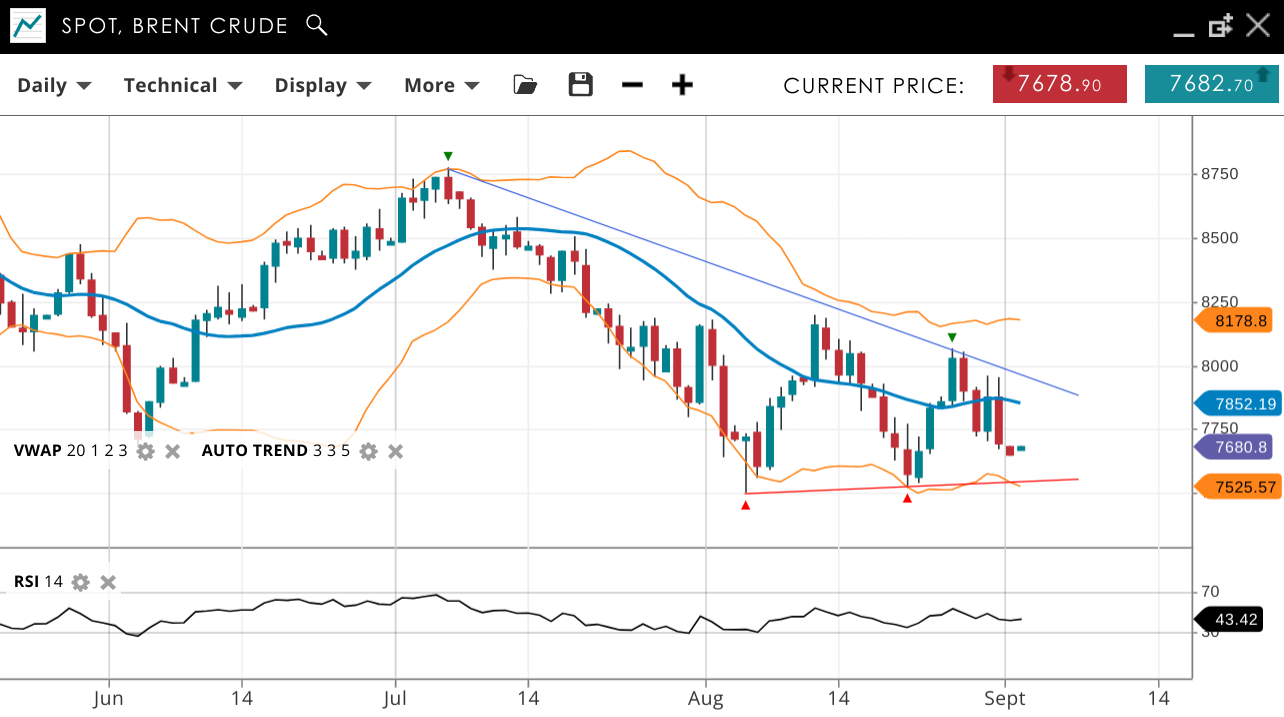Open the More menu

point(441,85)
